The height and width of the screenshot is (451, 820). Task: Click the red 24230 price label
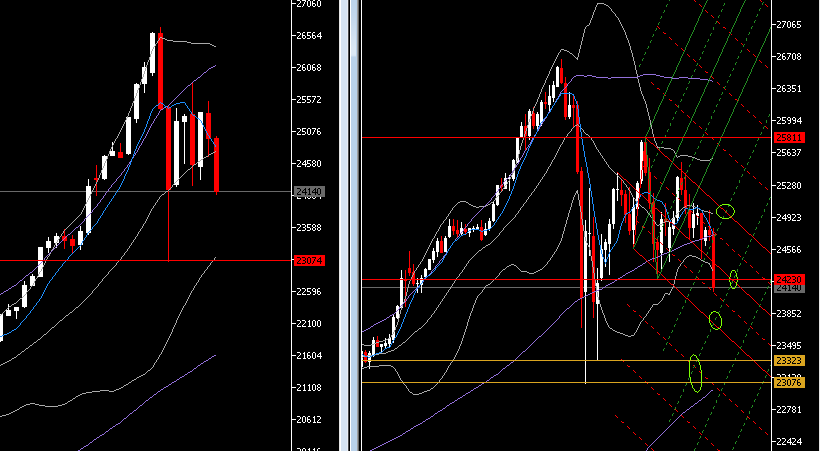point(789,280)
